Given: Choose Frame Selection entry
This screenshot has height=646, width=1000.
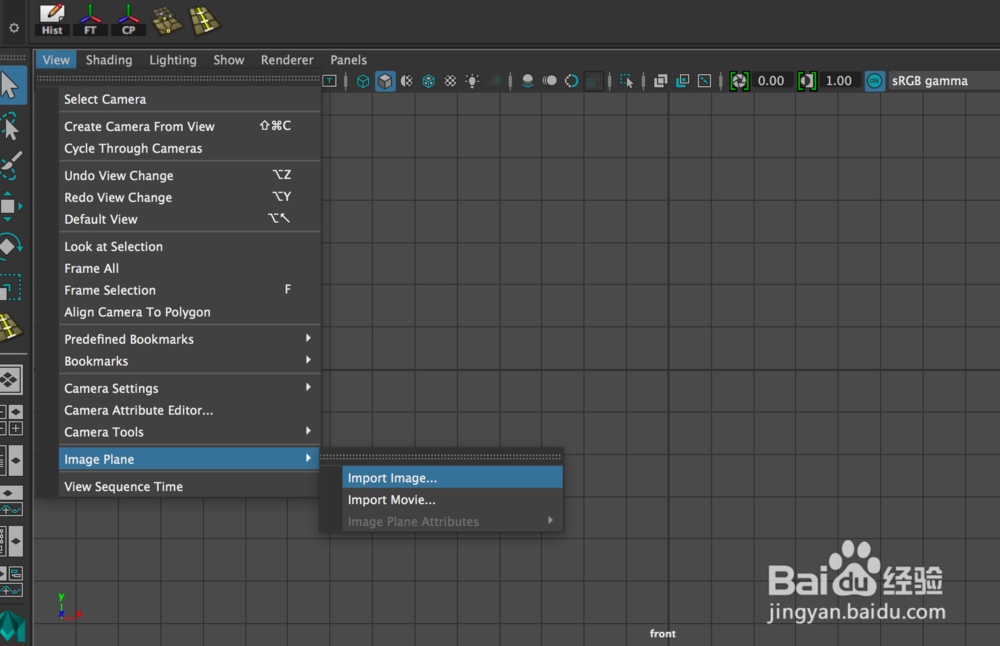Looking at the screenshot, I should 189,290.
